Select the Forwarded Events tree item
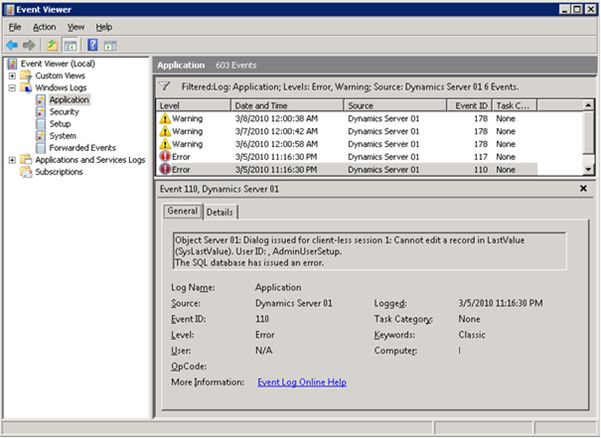The width and height of the screenshot is (601, 438). (82, 148)
